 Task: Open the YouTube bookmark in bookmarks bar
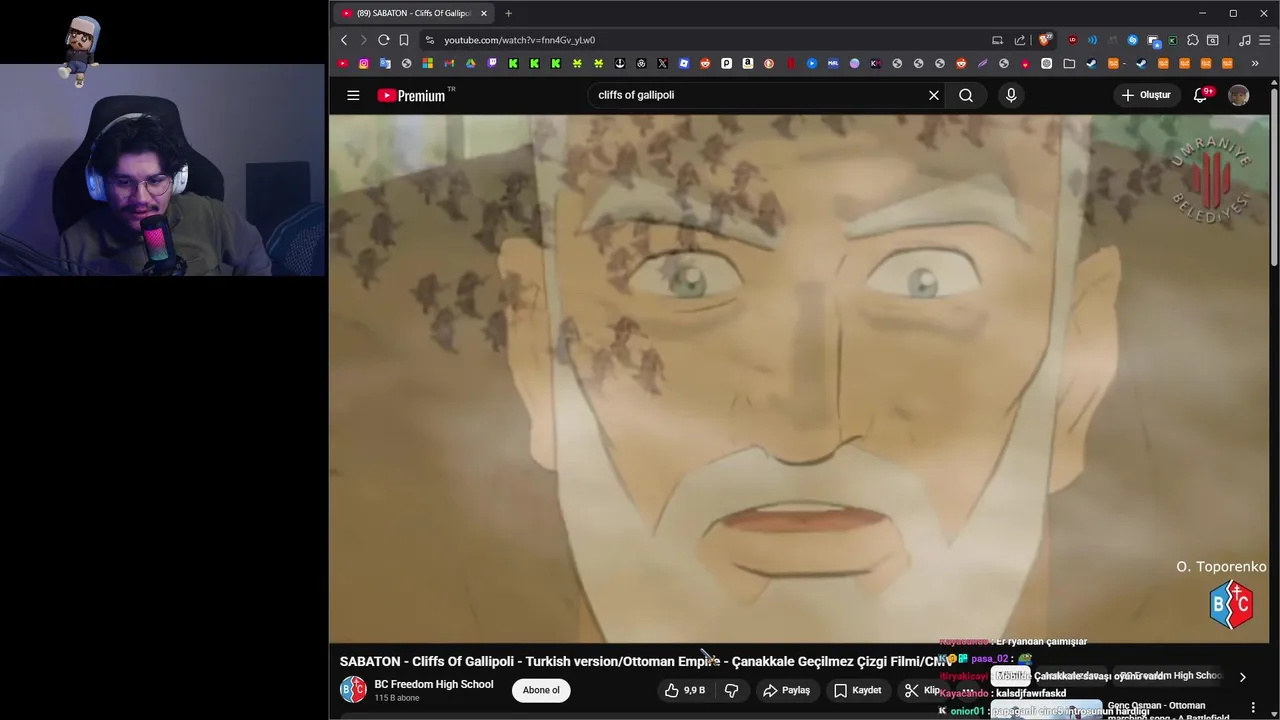[x=343, y=63]
